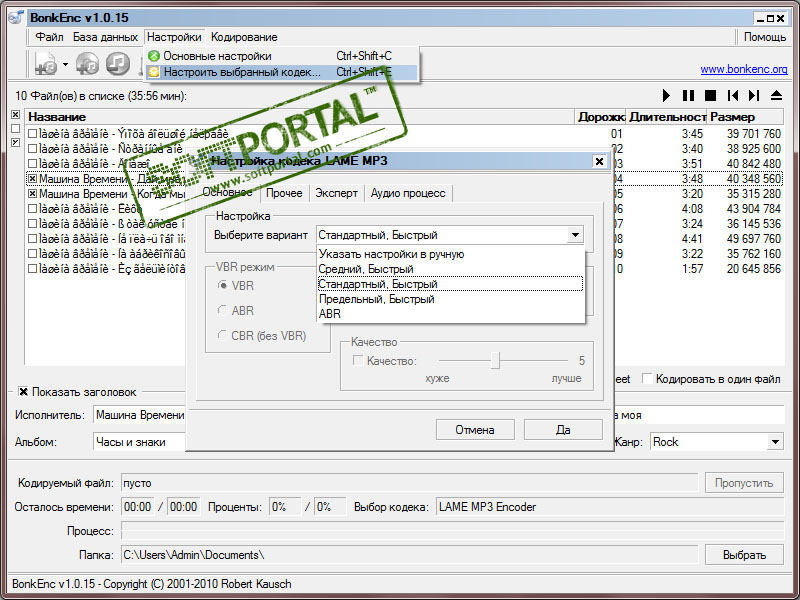800x600 pixels.
Task: Click the Папка path field
Action: 410,555
